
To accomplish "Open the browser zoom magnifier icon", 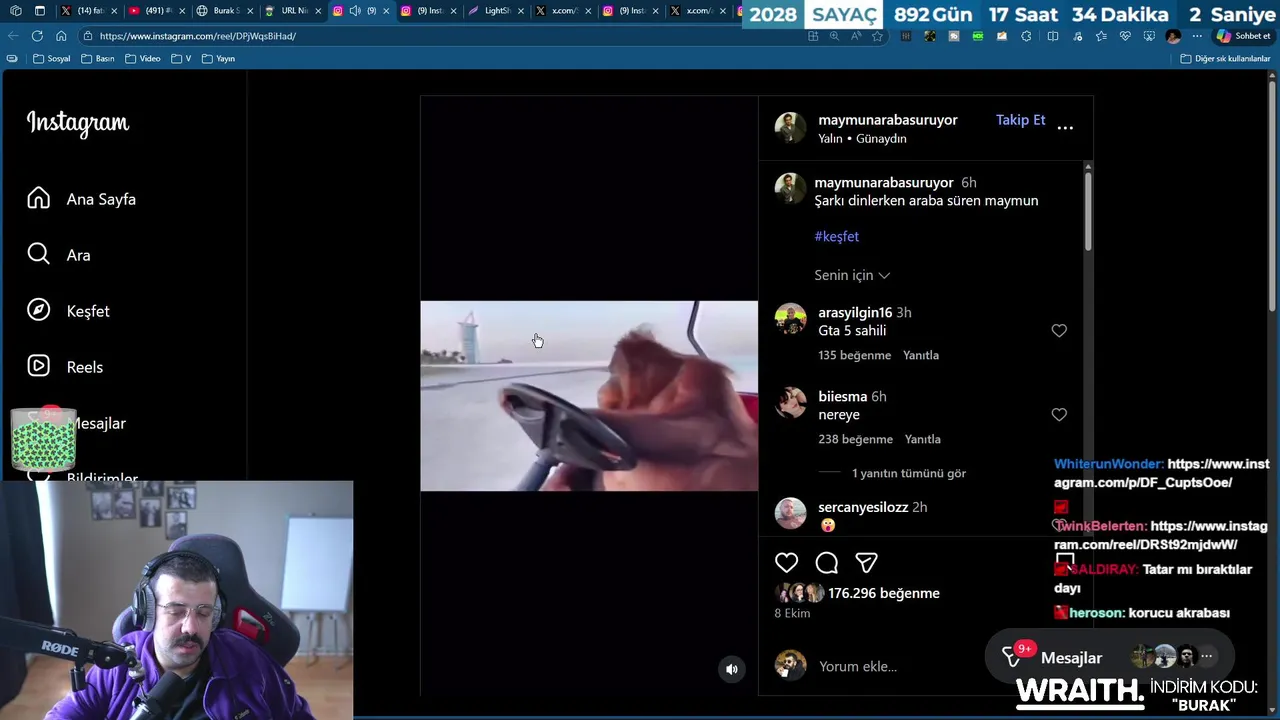I will tap(834, 36).
